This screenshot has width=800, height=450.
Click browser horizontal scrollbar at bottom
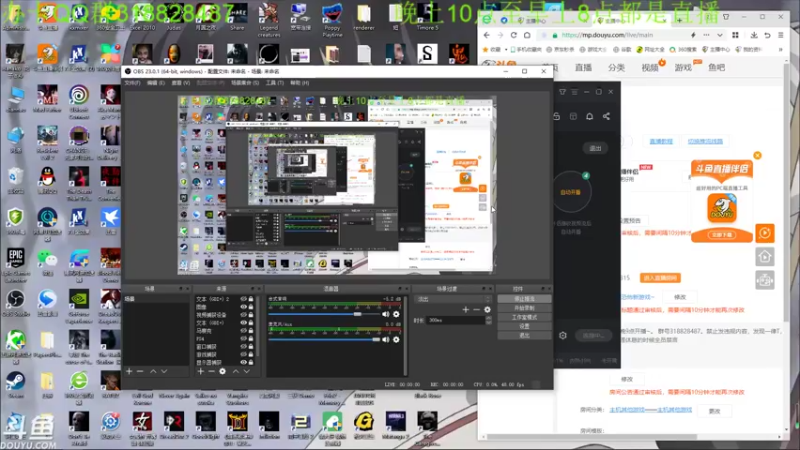tap(592, 437)
